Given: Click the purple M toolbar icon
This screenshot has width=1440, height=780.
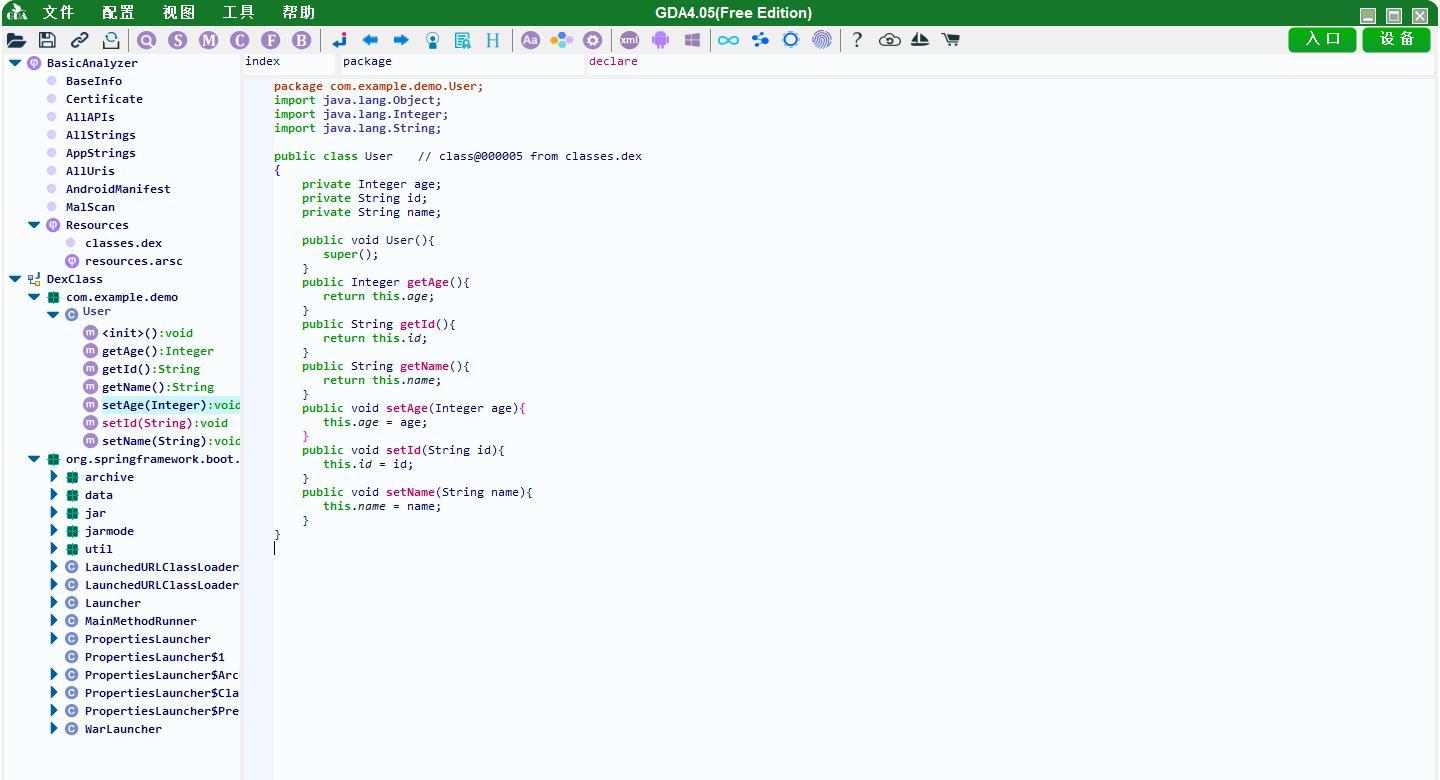Looking at the screenshot, I should pos(208,40).
